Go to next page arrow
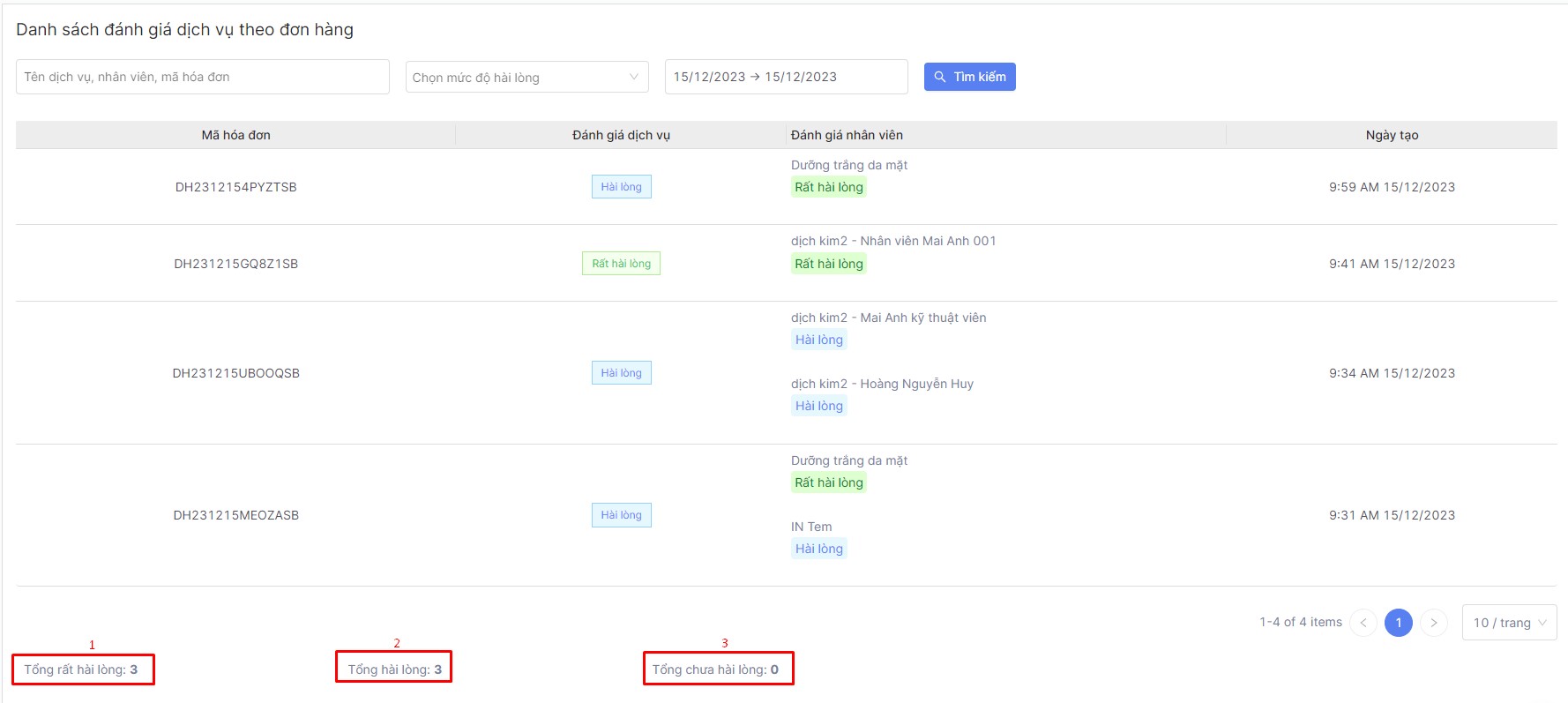This screenshot has width=1568, height=703. pyautogui.click(x=1434, y=623)
